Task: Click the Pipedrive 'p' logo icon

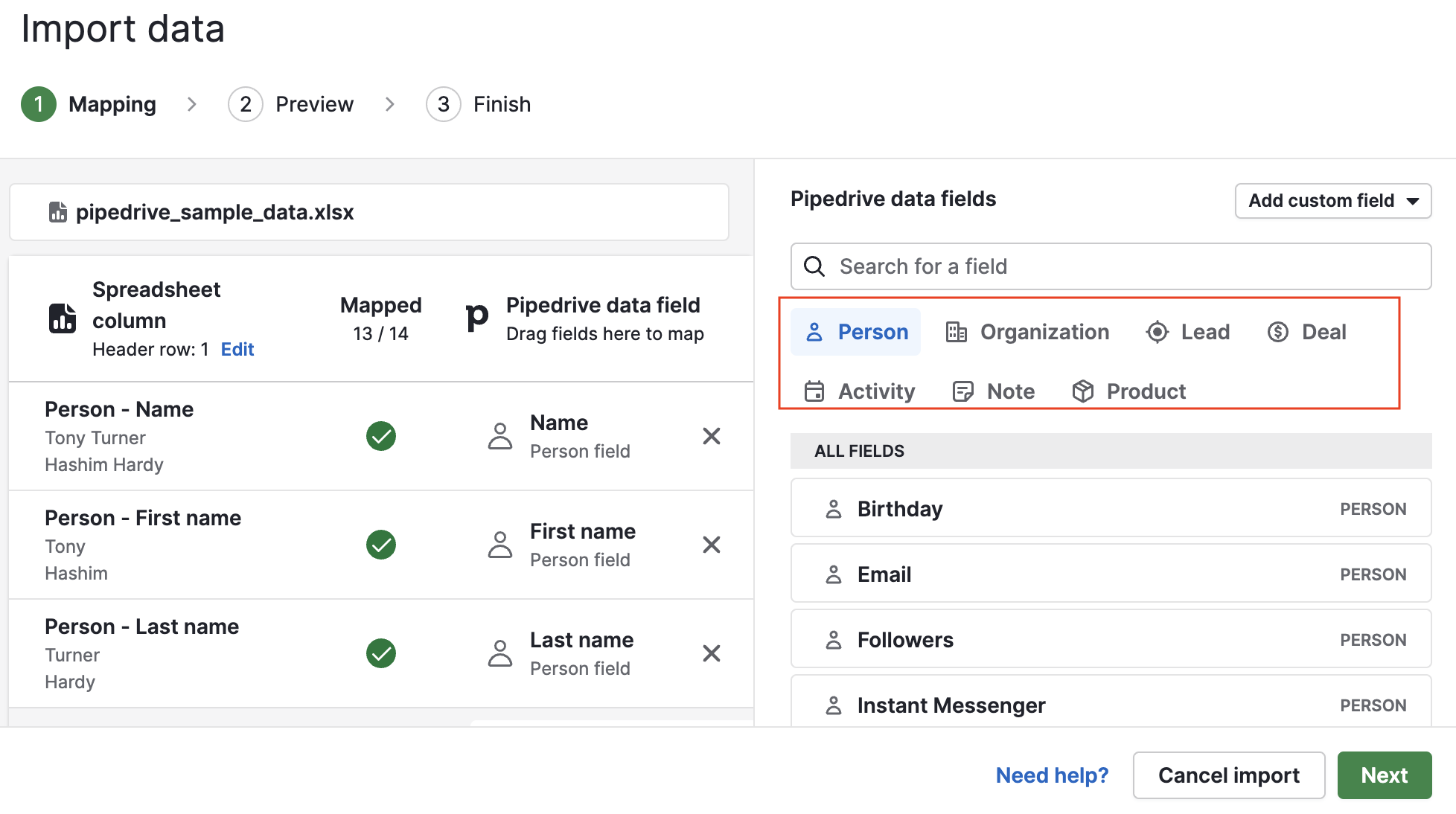Action: click(x=477, y=318)
